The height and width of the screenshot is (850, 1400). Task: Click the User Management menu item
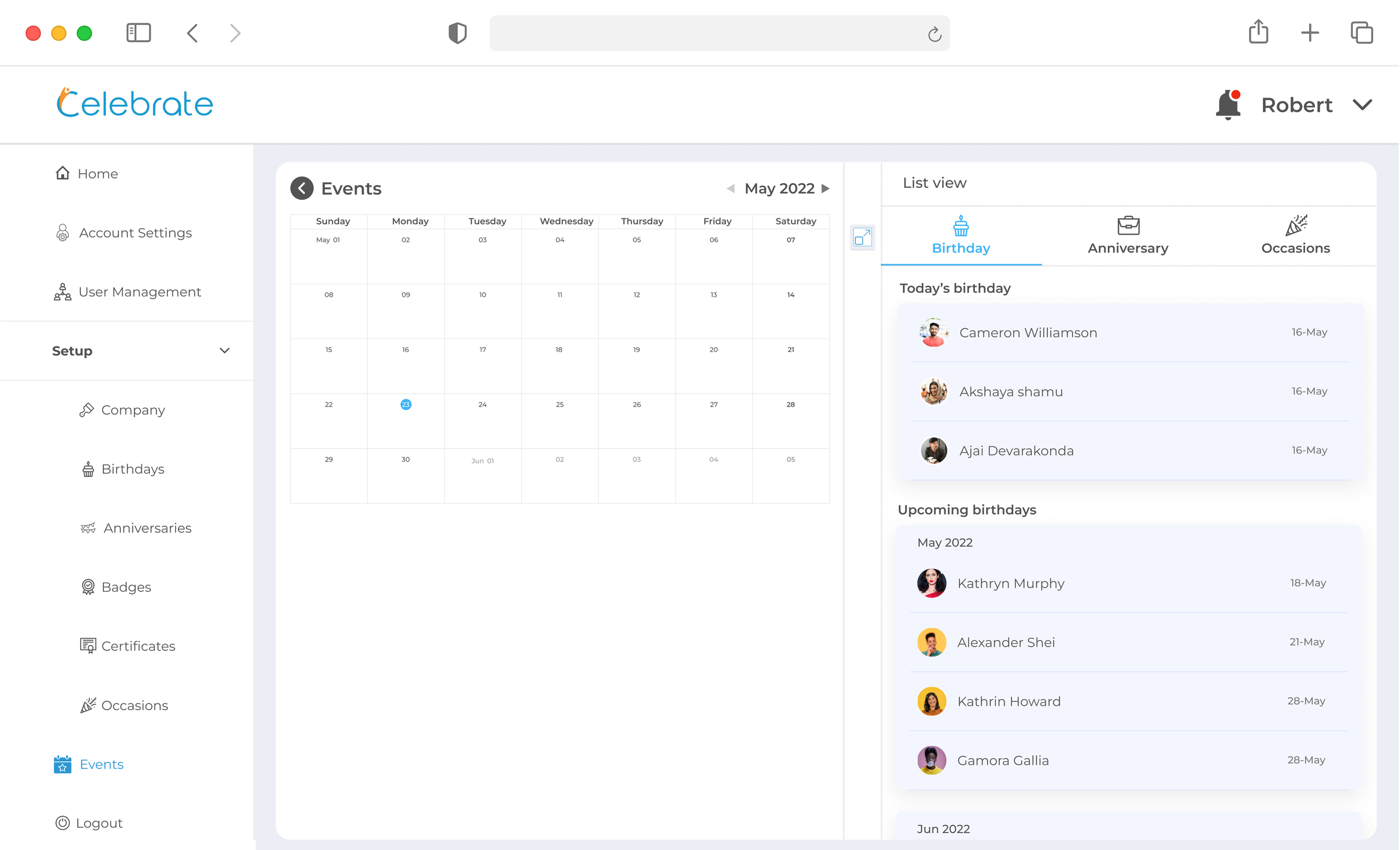pyautogui.click(x=140, y=292)
